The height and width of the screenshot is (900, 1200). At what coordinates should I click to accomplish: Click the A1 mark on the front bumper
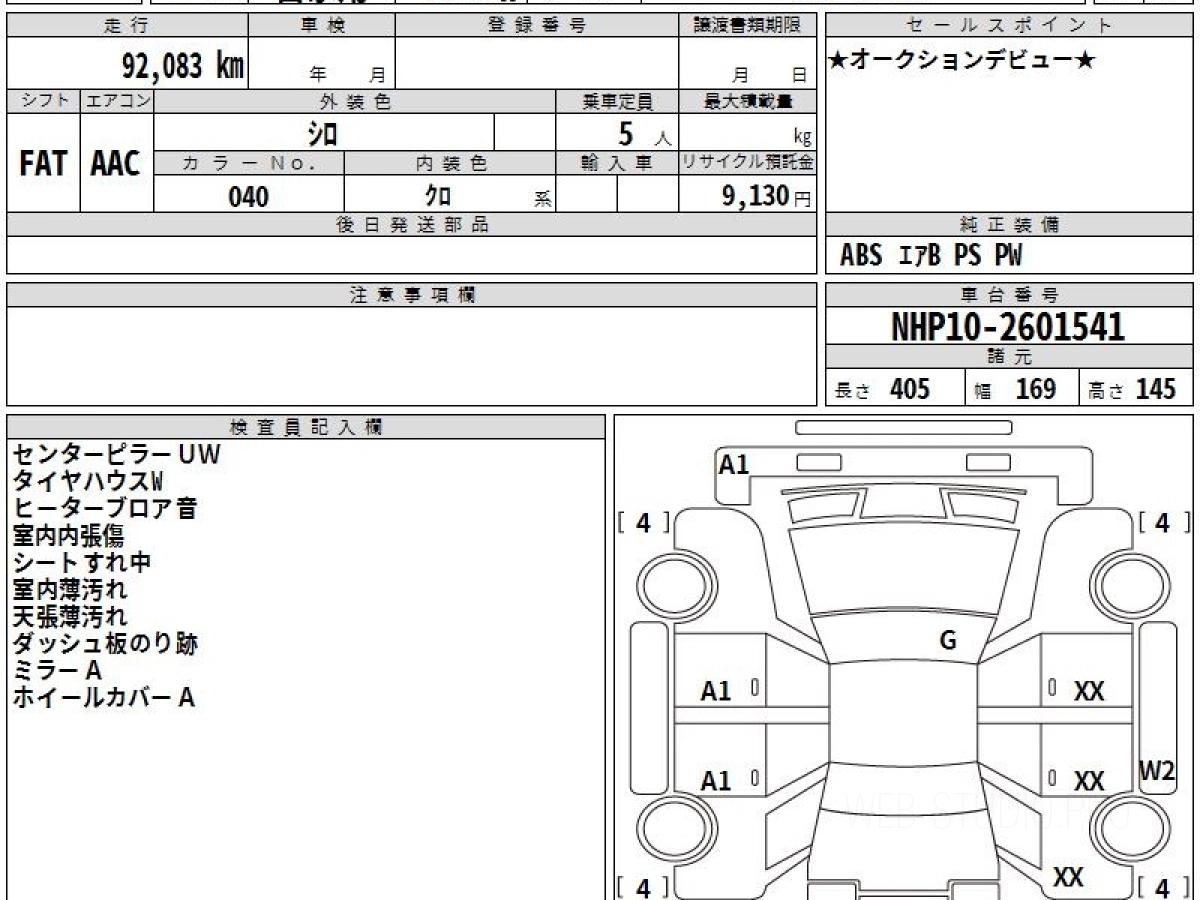734,465
